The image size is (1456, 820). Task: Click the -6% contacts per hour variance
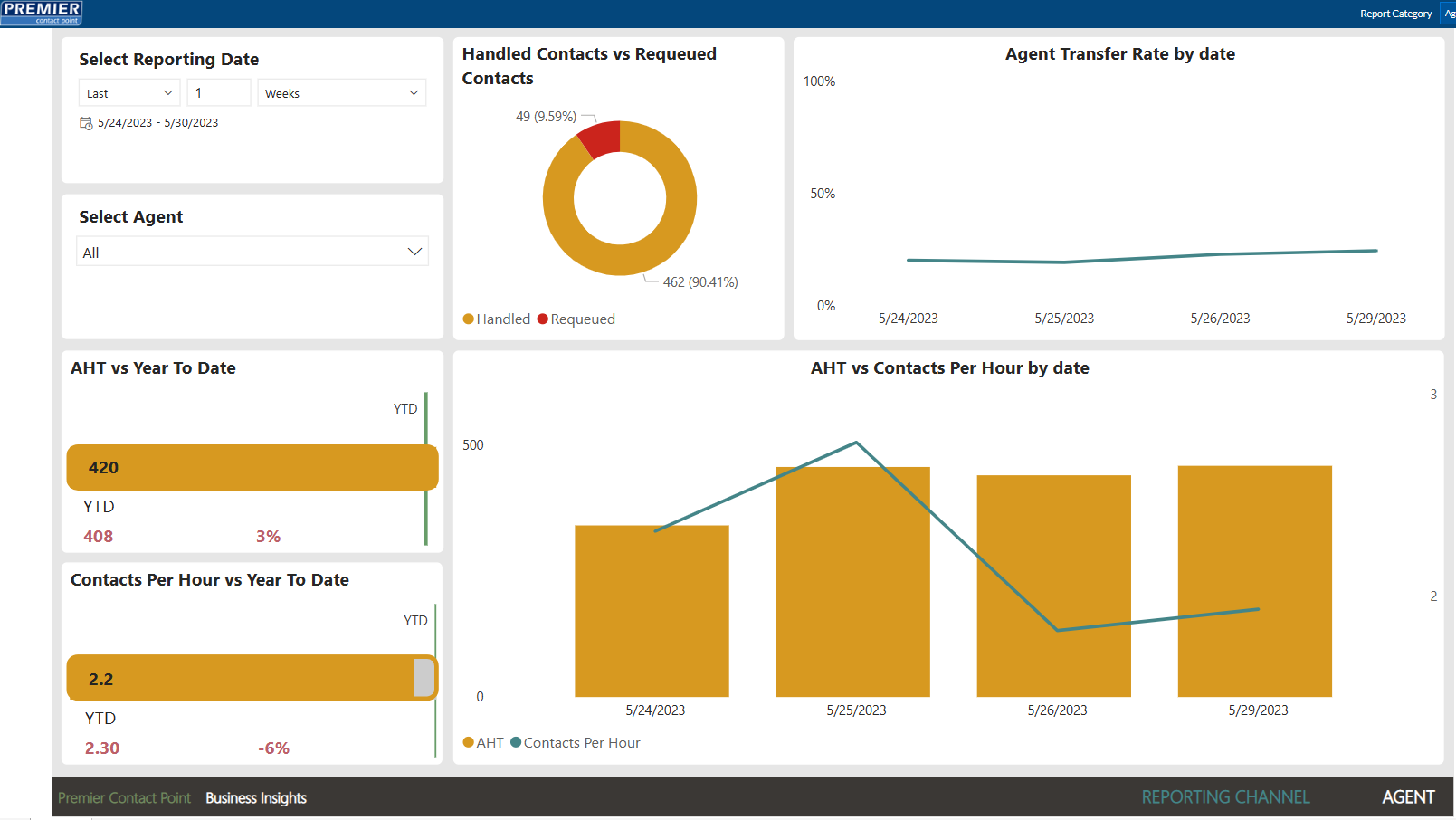[x=273, y=748]
